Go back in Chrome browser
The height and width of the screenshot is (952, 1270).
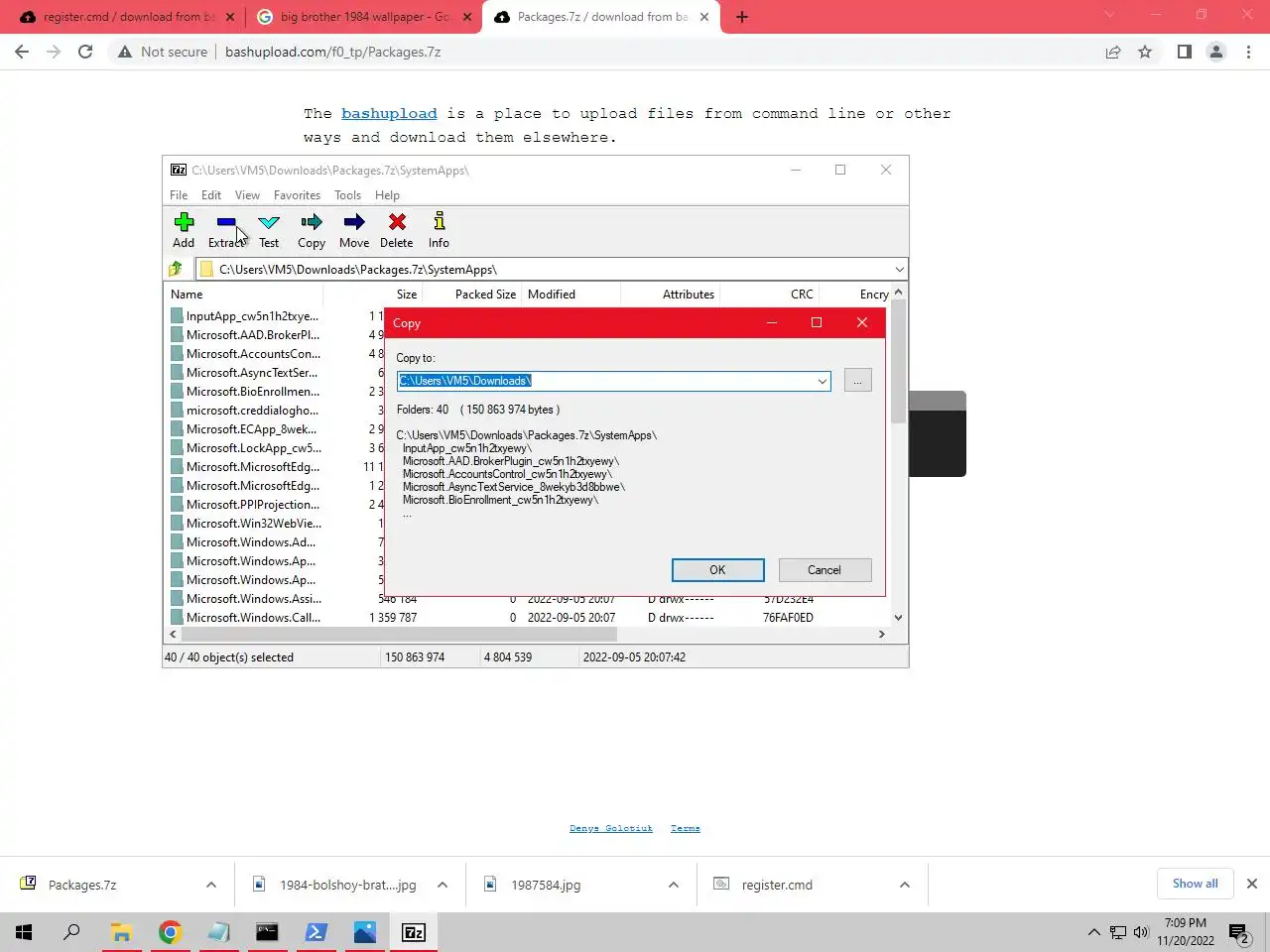(22, 52)
